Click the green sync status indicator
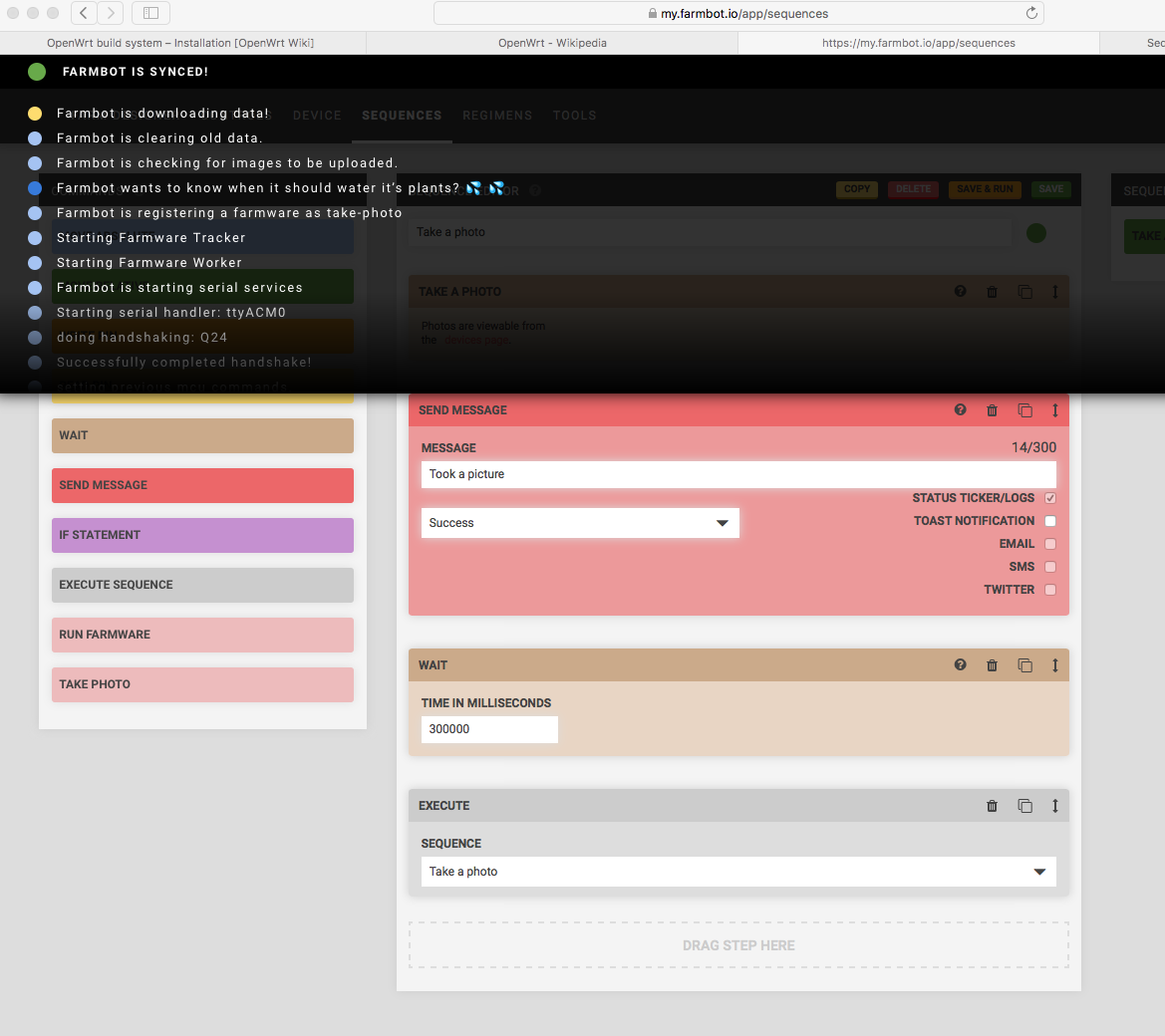This screenshot has width=1165, height=1036. [37, 72]
